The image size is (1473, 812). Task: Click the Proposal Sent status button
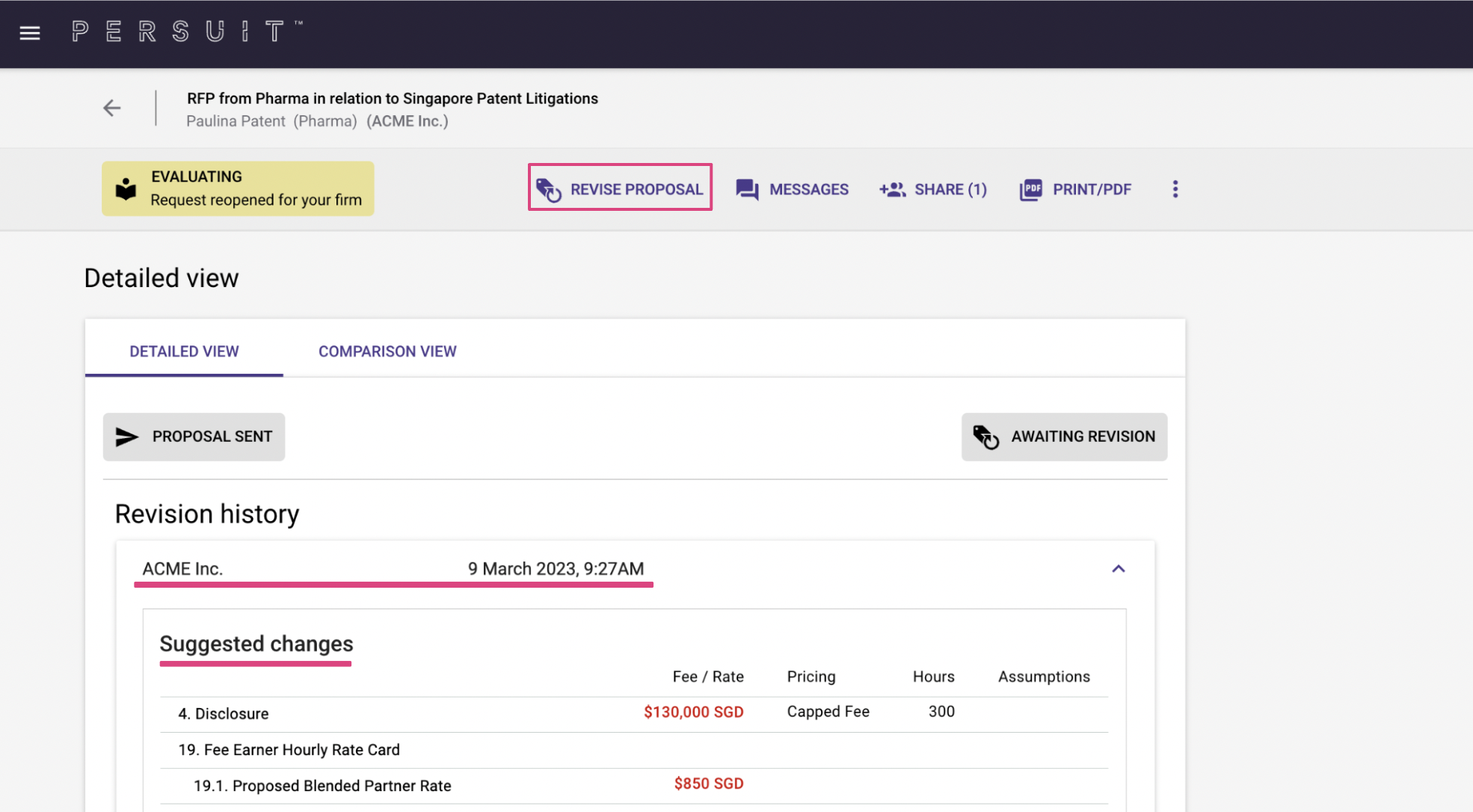click(194, 437)
